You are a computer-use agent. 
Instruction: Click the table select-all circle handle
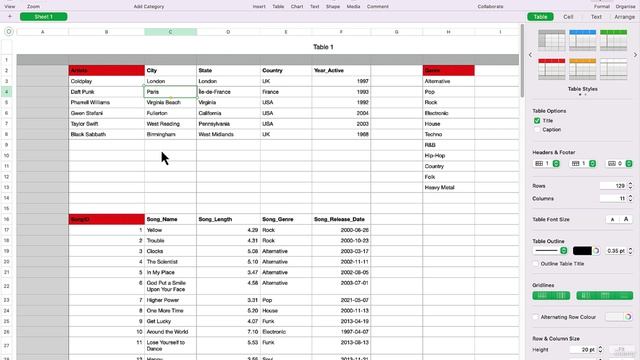coord(9,31)
